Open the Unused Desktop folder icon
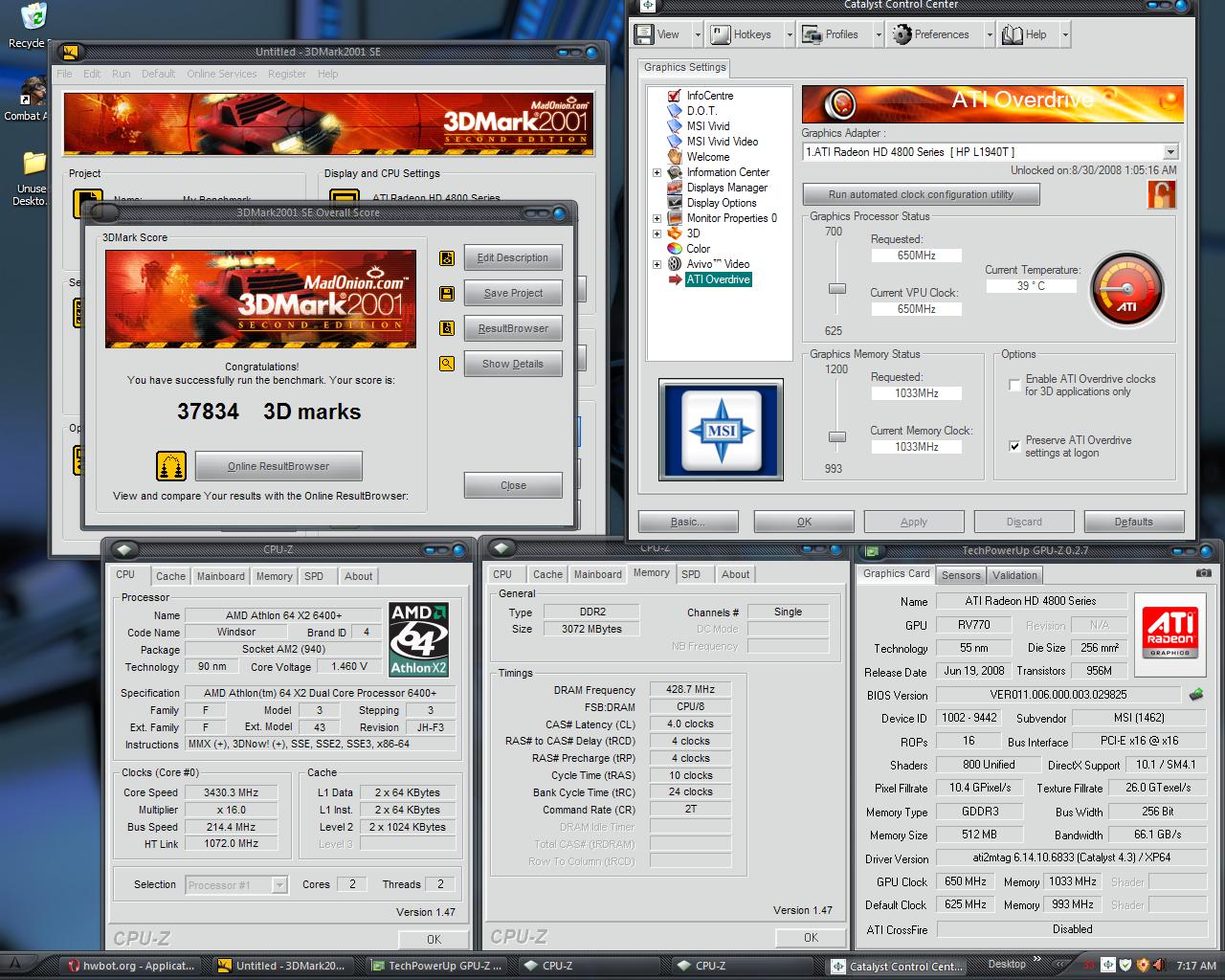The width and height of the screenshot is (1225, 980). coord(33,163)
